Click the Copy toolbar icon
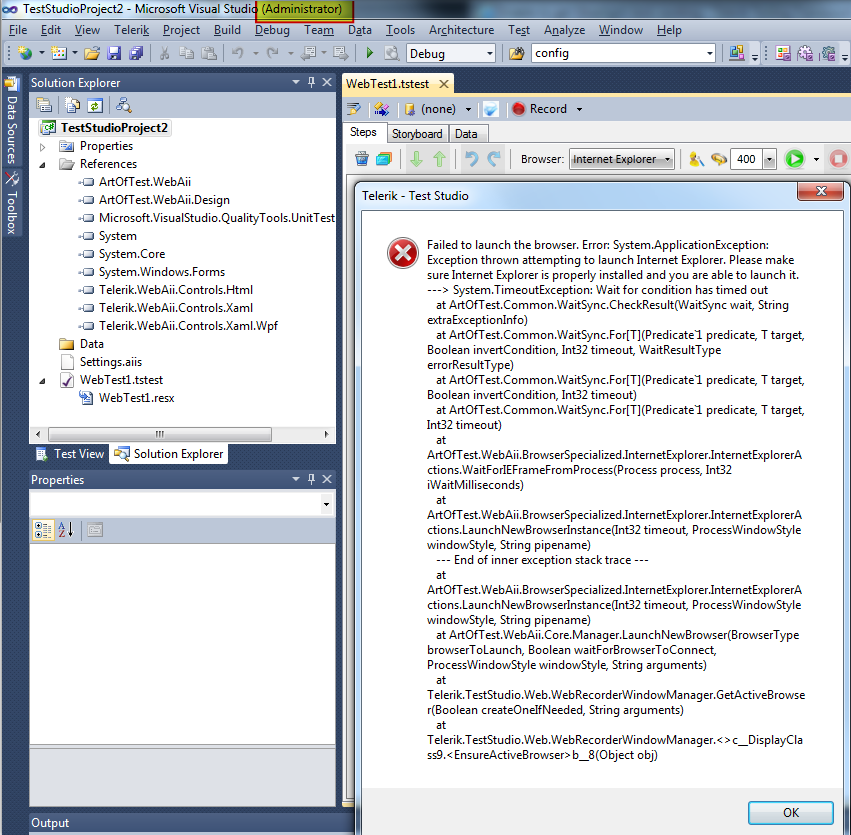 coord(187,53)
